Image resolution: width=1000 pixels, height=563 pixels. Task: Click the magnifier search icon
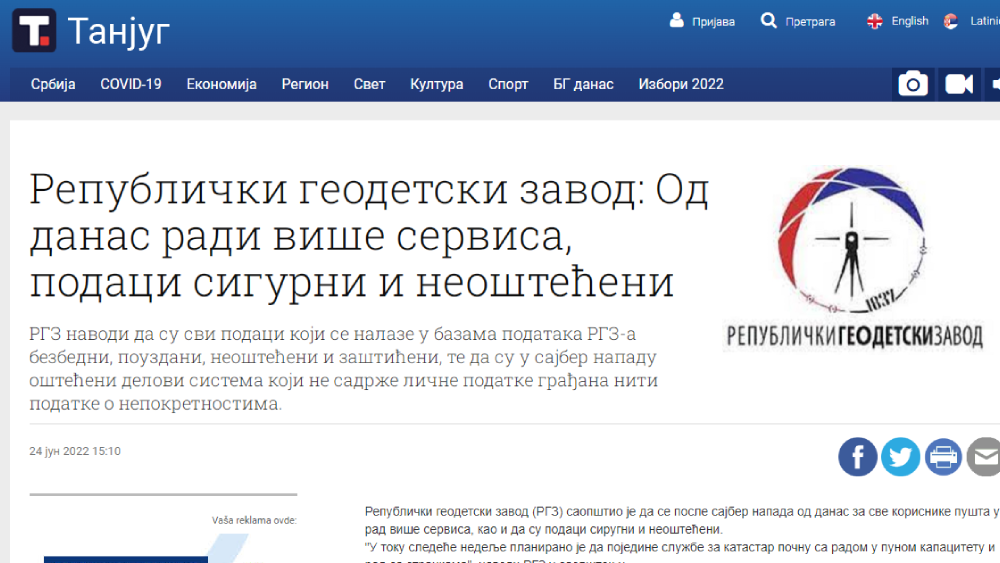[768, 20]
